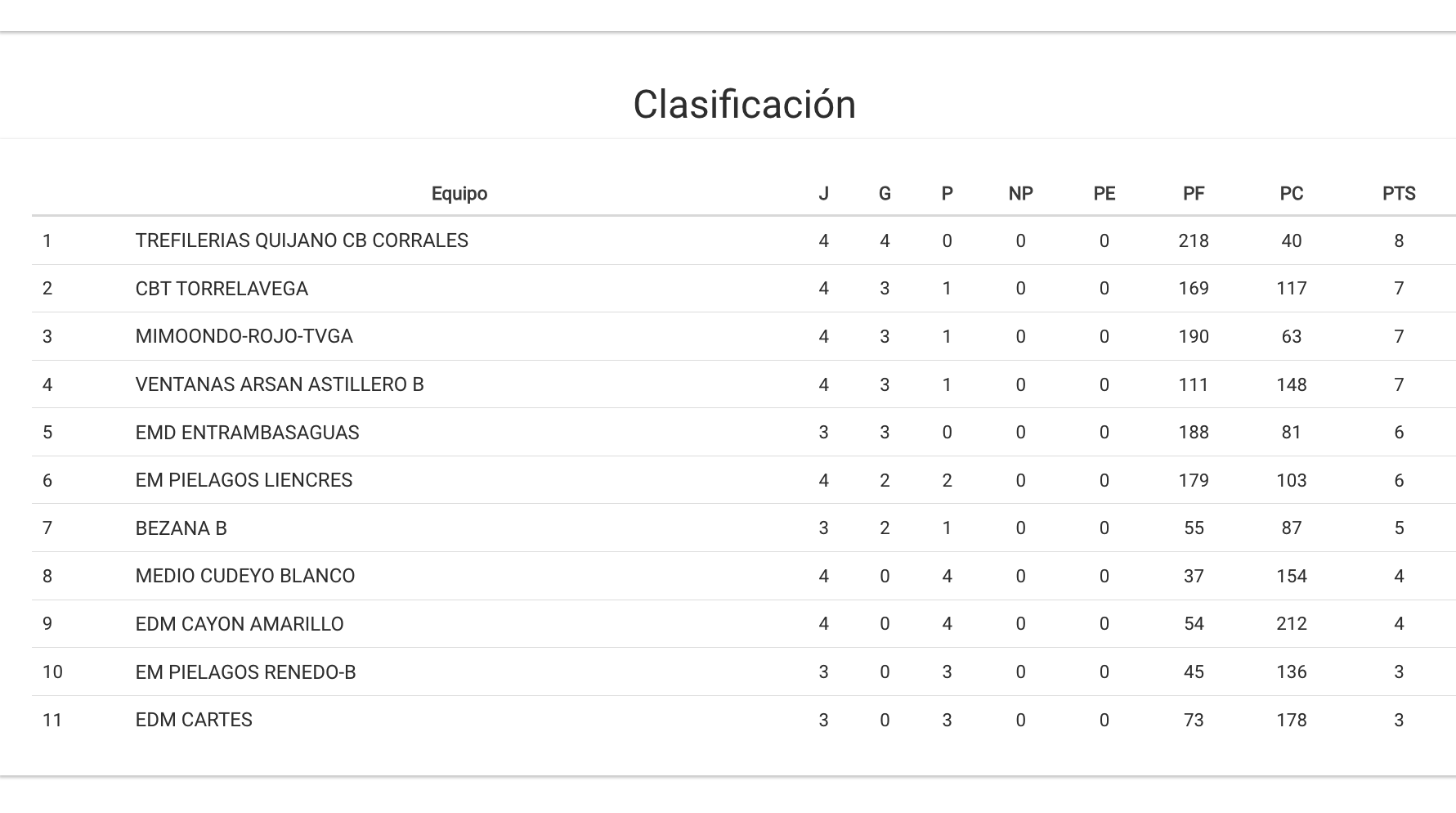Click the NP column header
Image resolution: width=1456 pixels, height=813 pixels.
point(1020,194)
